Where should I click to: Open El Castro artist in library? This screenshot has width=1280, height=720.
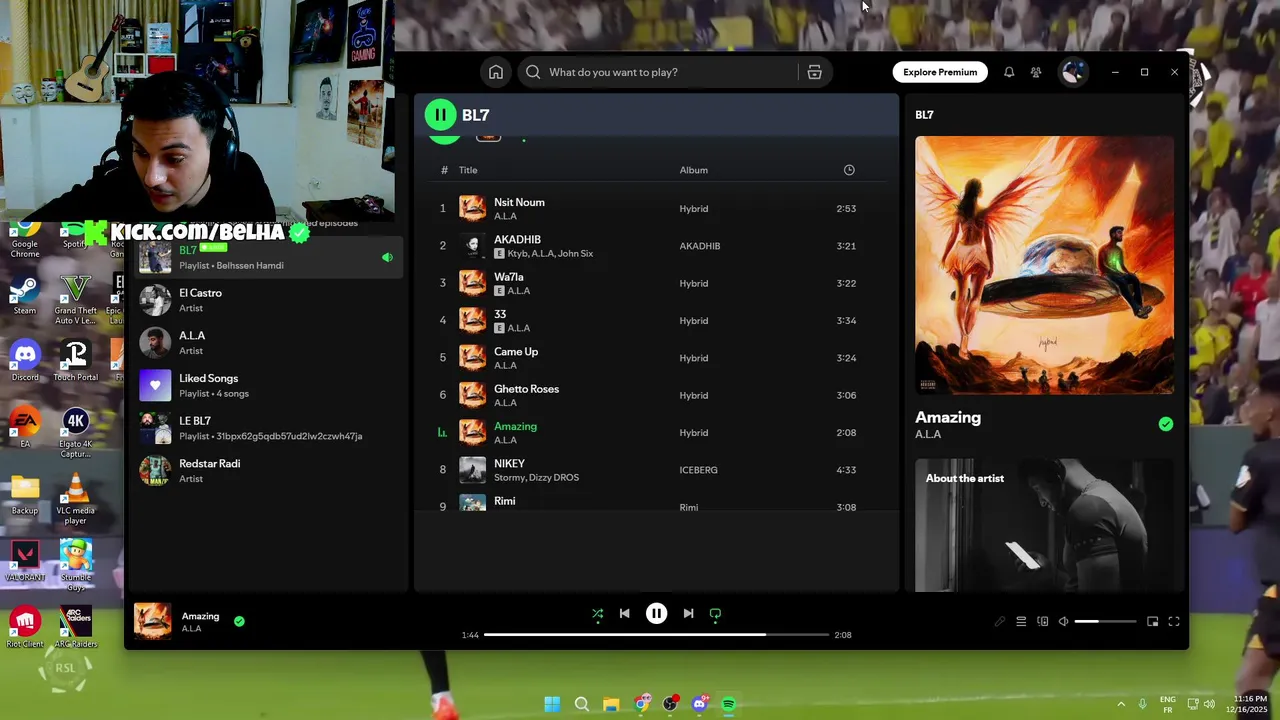click(x=268, y=300)
